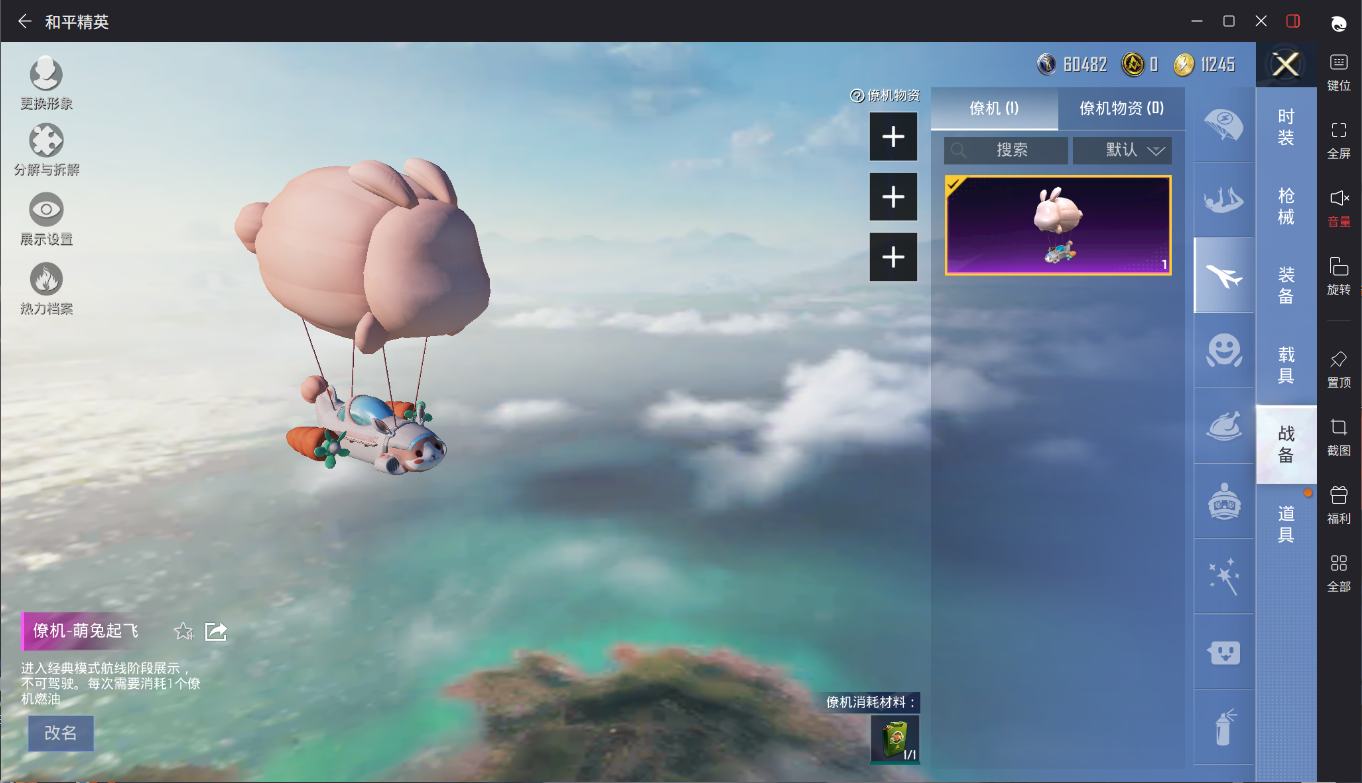Click the 改名 rename button

tap(60, 733)
